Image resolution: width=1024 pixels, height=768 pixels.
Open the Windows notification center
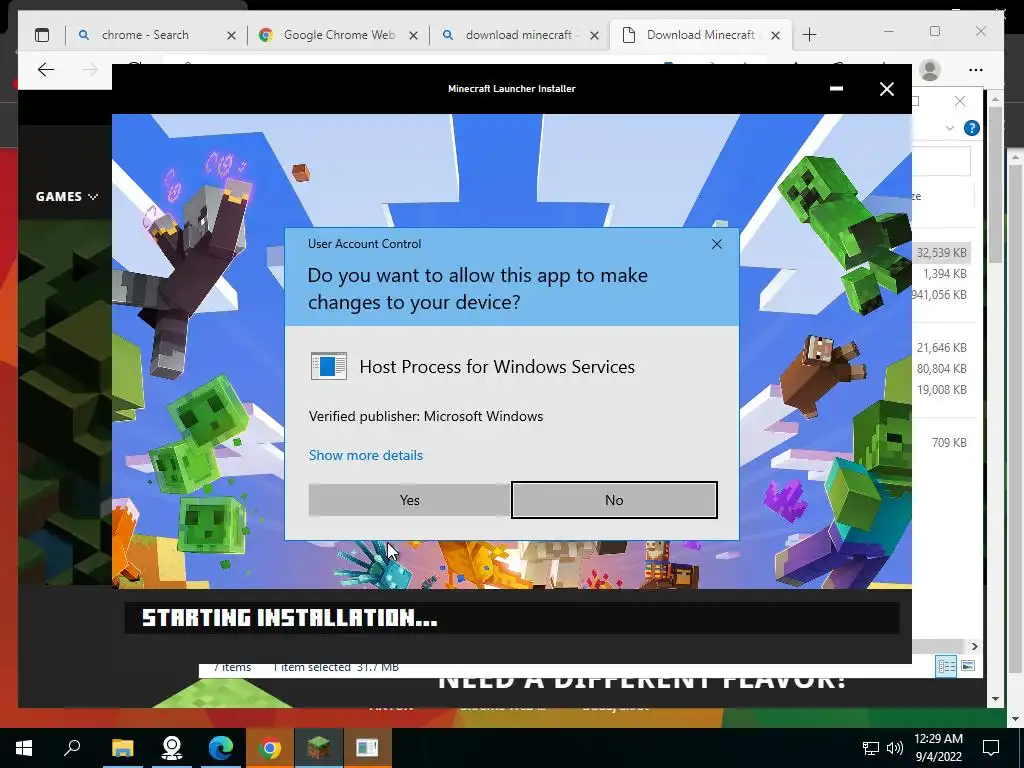point(991,748)
